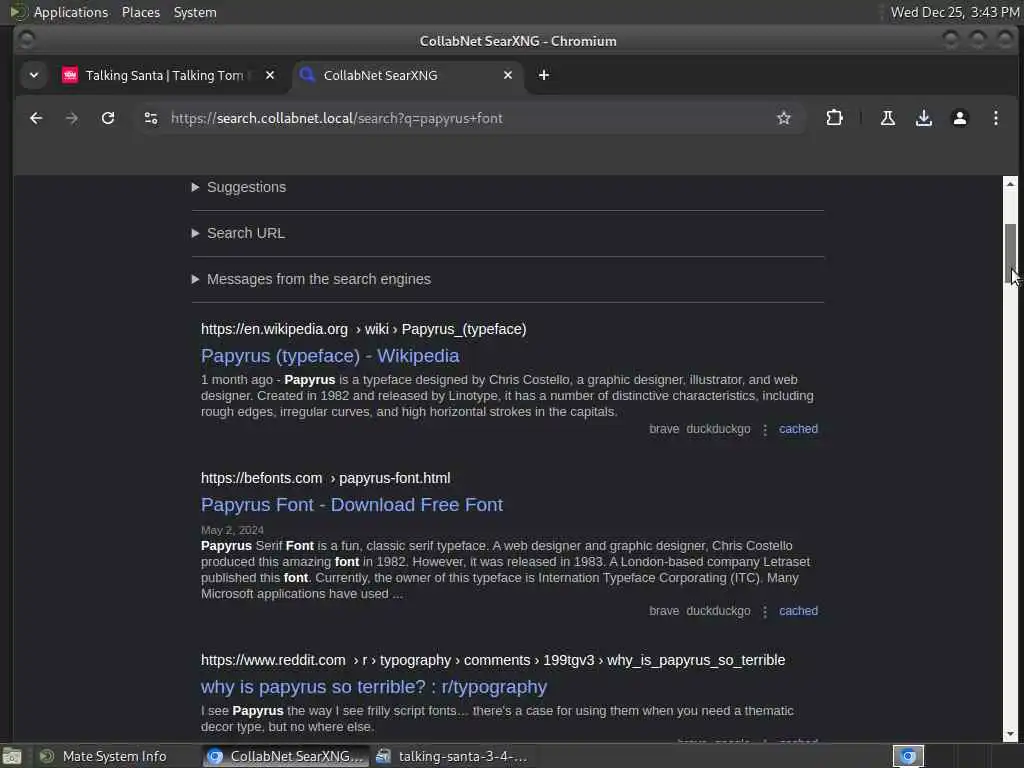Bookmark this page with the star icon
Image resolution: width=1024 pixels, height=768 pixels.
pyautogui.click(x=784, y=118)
